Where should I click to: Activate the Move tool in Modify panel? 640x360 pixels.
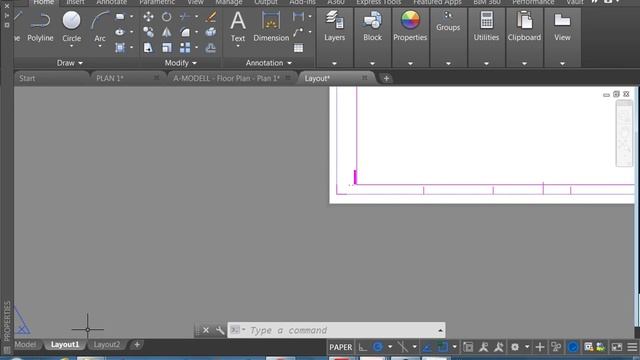tap(149, 17)
